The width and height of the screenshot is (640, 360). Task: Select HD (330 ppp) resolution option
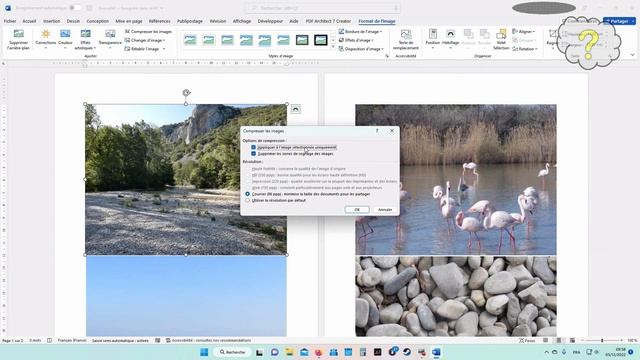(x=247, y=175)
